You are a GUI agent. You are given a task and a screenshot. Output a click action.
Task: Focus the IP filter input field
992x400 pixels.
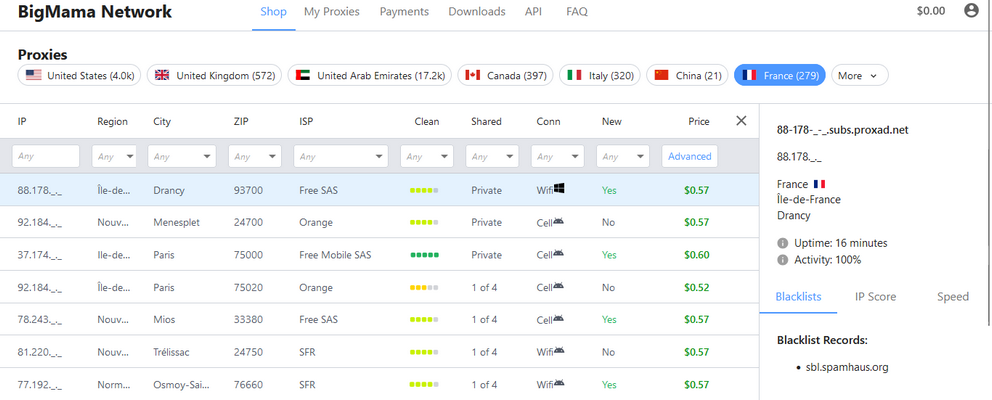point(46,156)
